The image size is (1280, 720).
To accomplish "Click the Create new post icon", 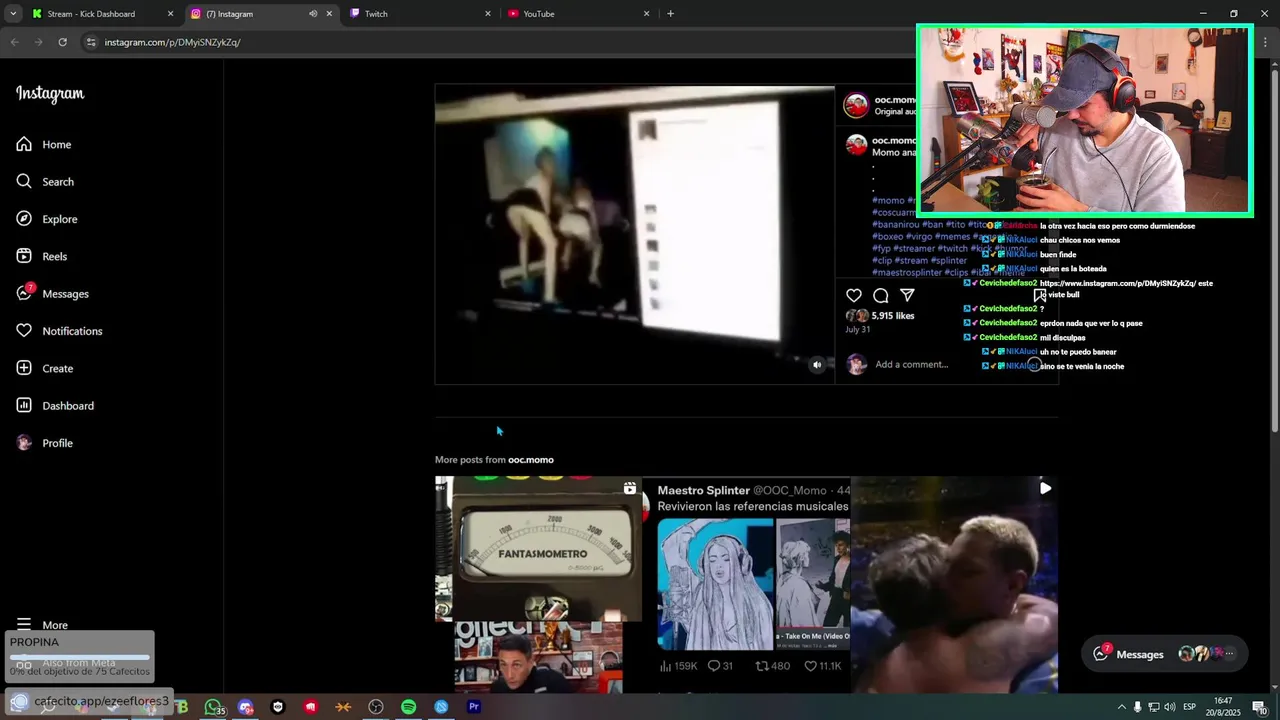I will (25, 368).
